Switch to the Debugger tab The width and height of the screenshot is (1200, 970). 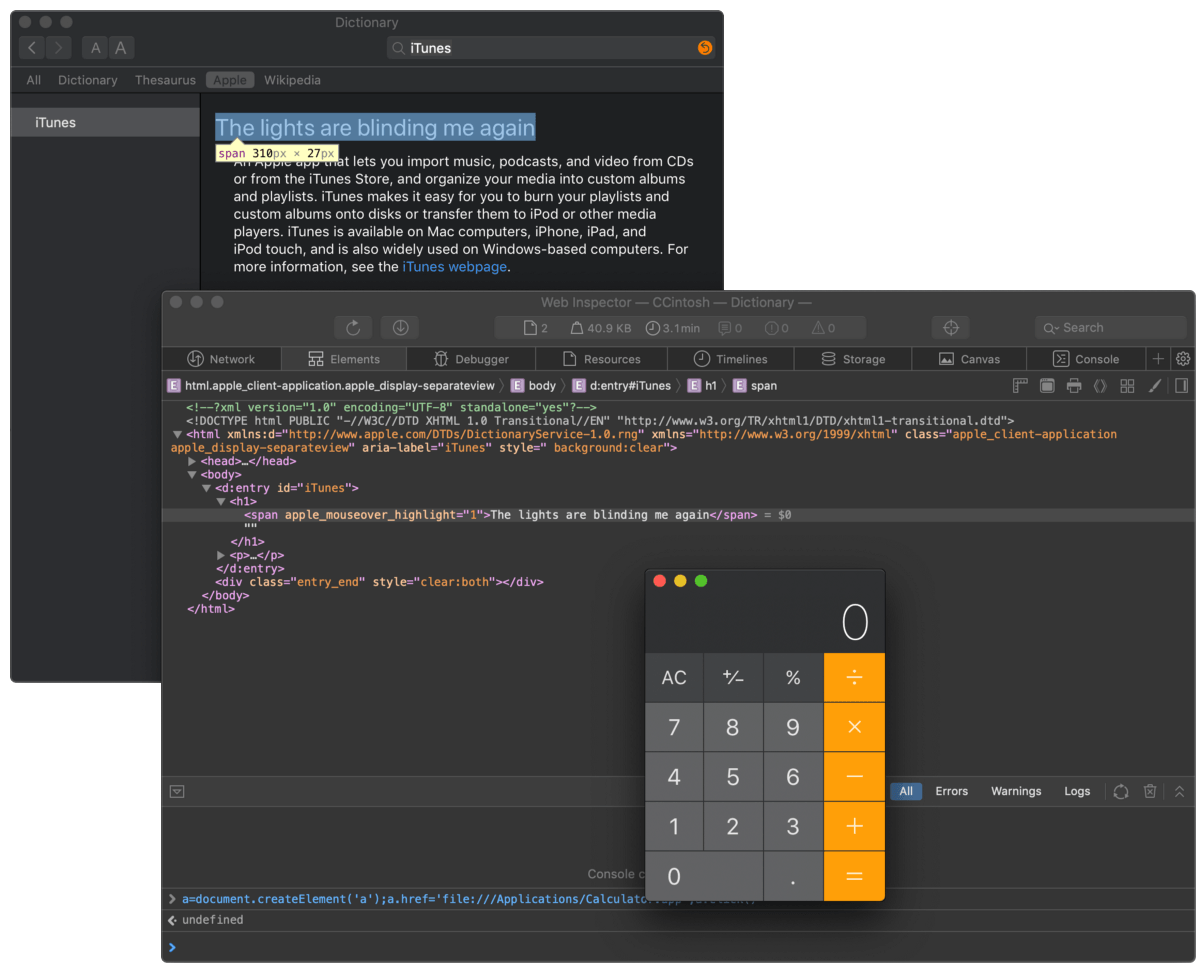471,359
